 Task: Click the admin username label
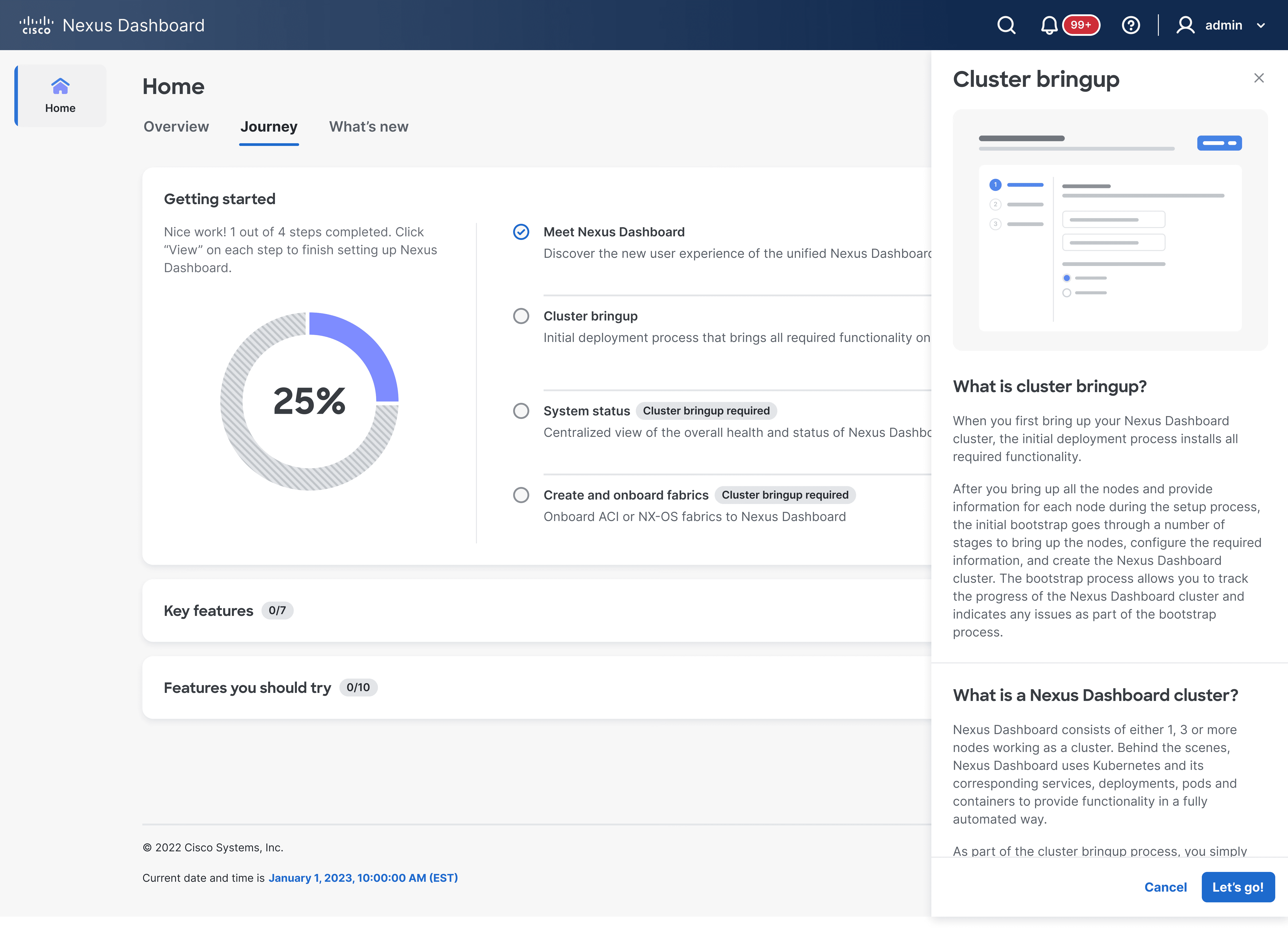point(1224,25)
